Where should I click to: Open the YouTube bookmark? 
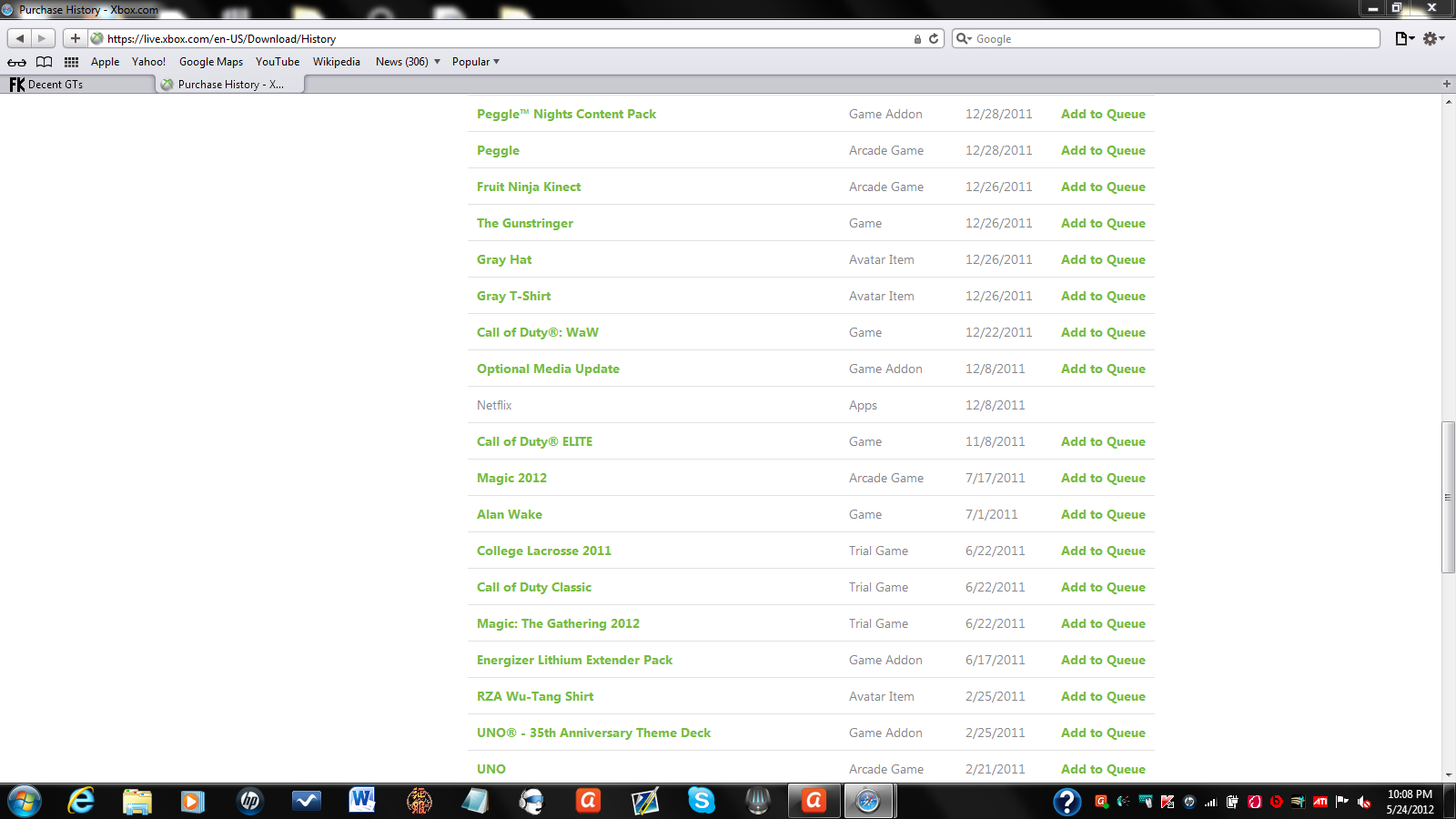278,62
